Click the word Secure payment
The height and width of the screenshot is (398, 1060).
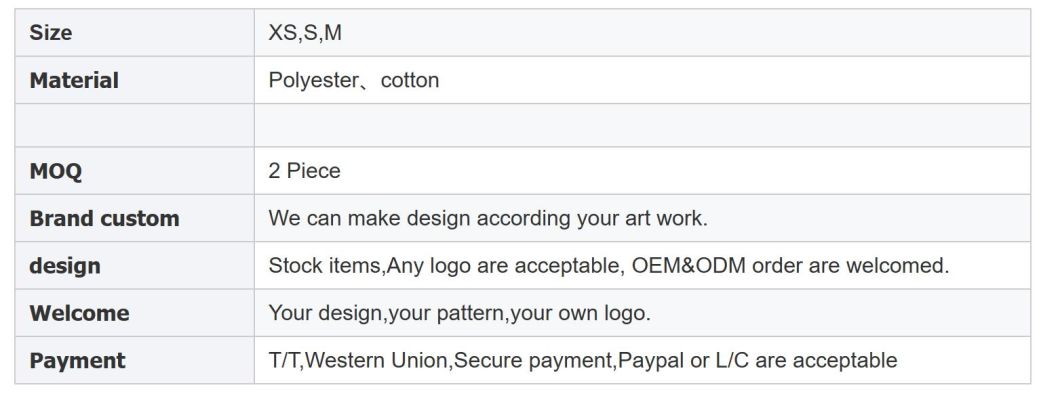[x=533, y=360]
